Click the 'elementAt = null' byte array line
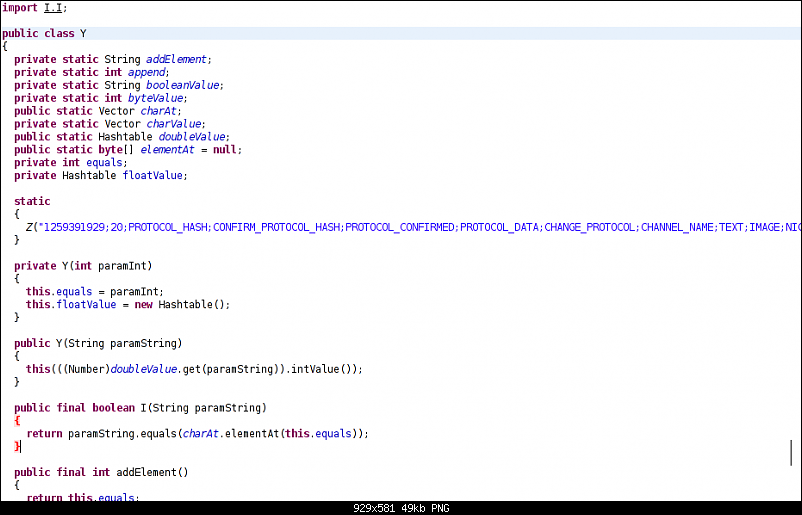Viewport: 802px width, 515px height. coord(128,149)
